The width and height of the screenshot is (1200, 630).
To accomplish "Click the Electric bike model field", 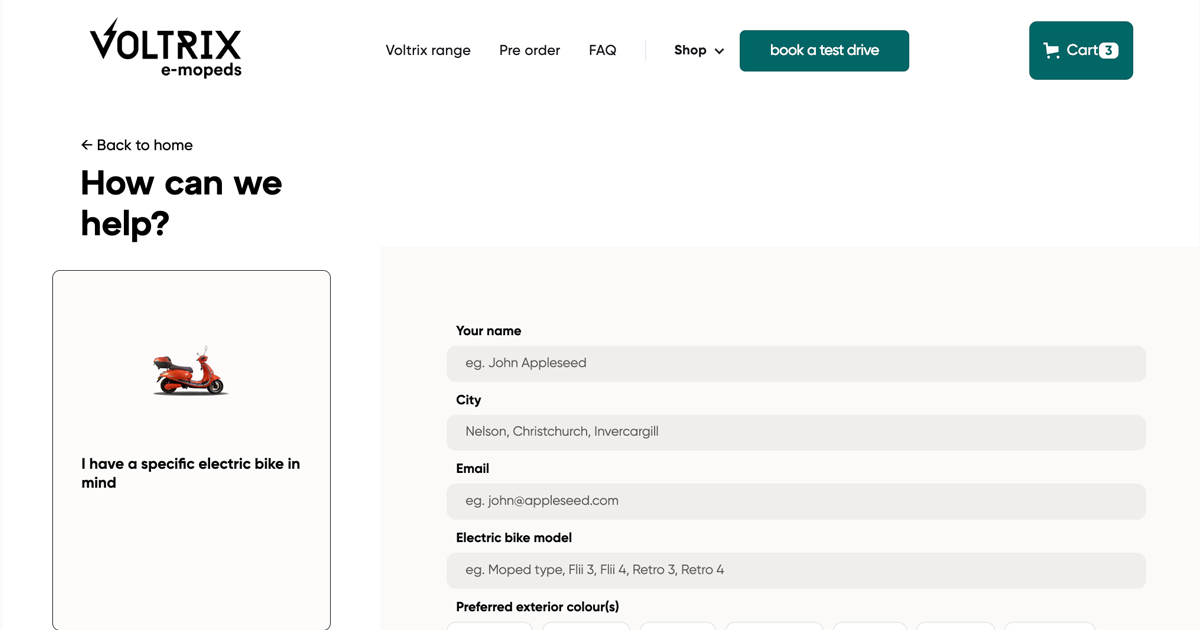I will (796, 570).
